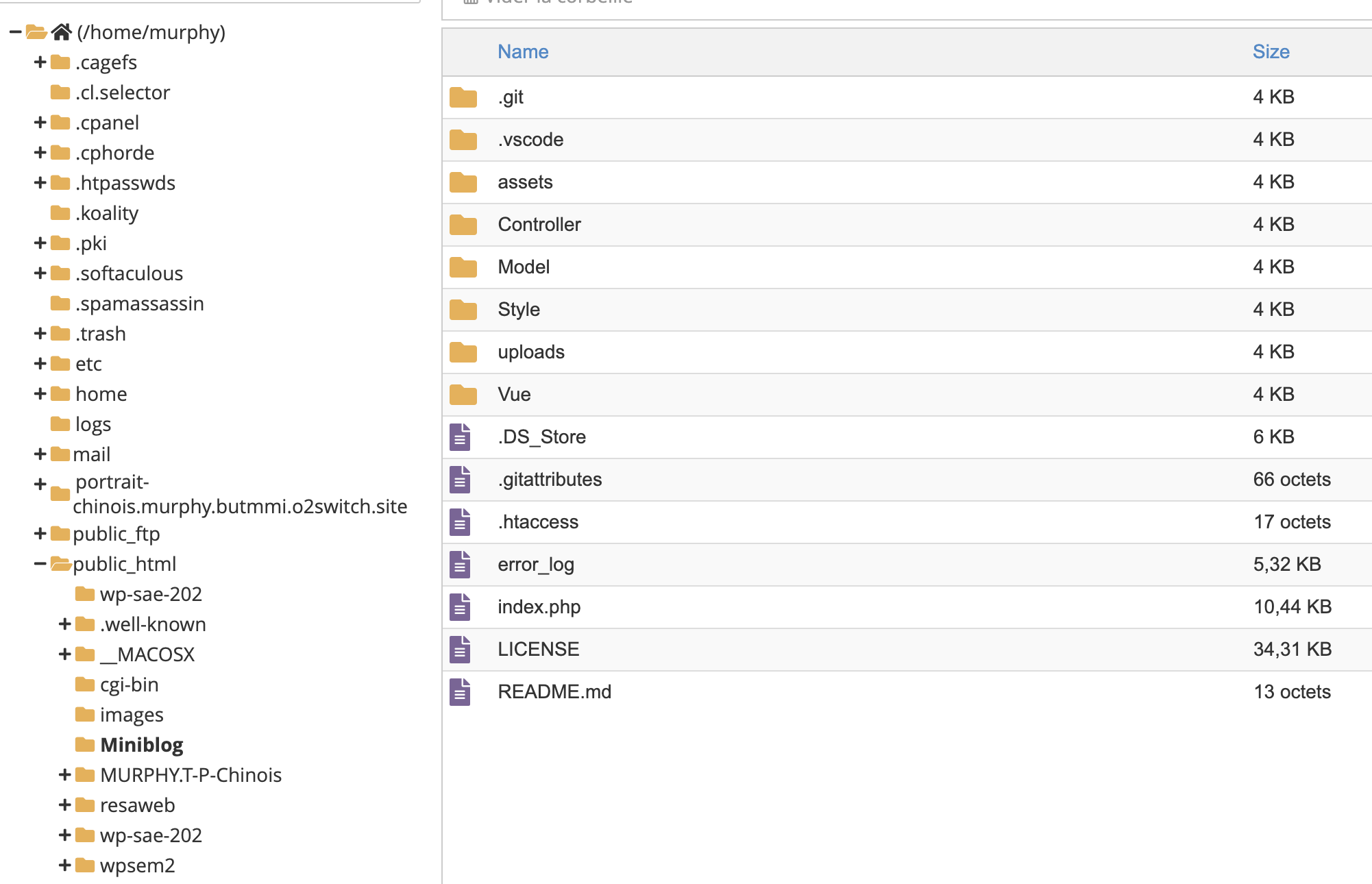Expand the MURPHY.T-P-Chinois folder
Screen dimensions: 1372x884
tap(64, 775)
